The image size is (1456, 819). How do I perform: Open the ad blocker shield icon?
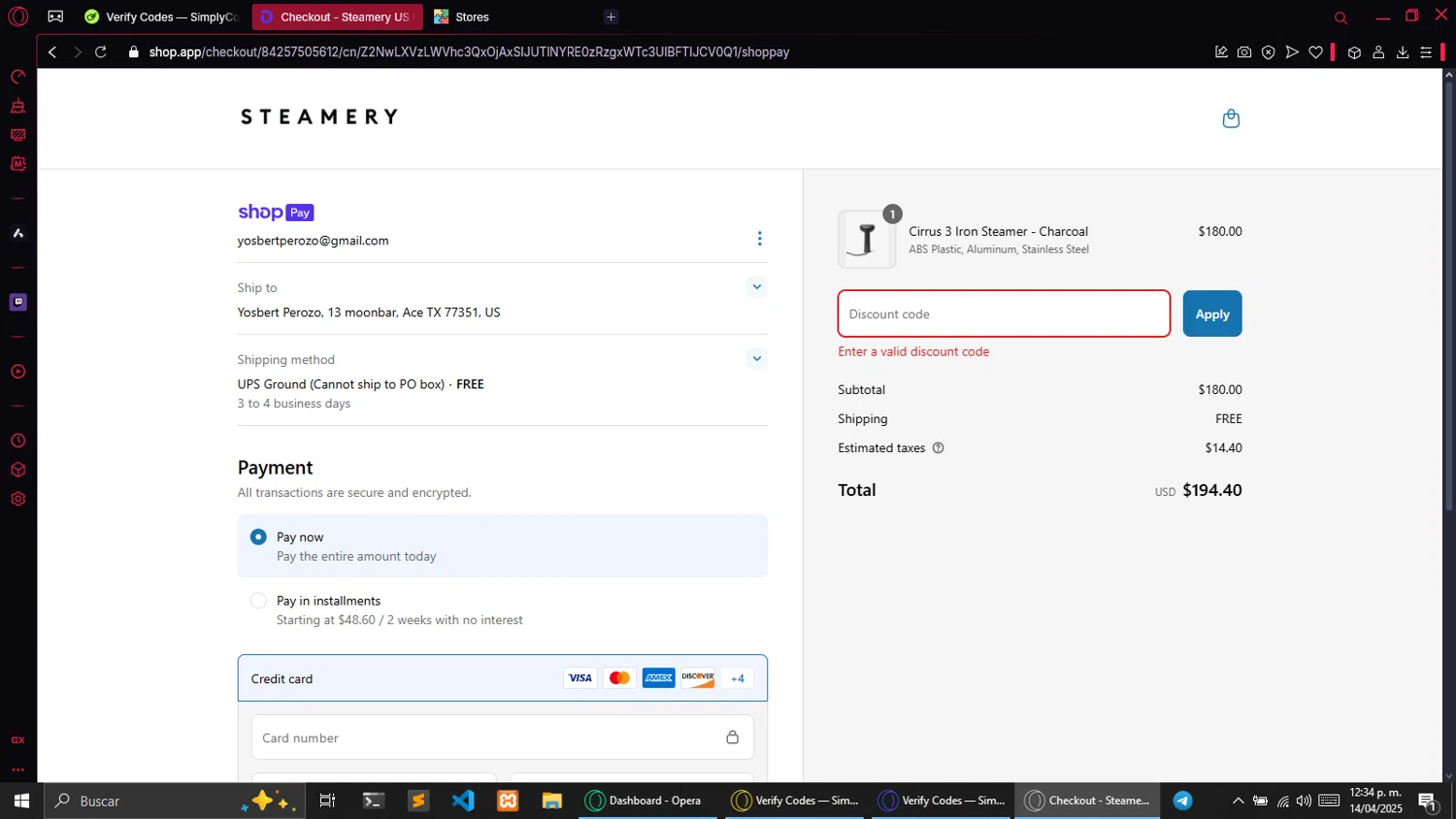(x=1268, y=52)
